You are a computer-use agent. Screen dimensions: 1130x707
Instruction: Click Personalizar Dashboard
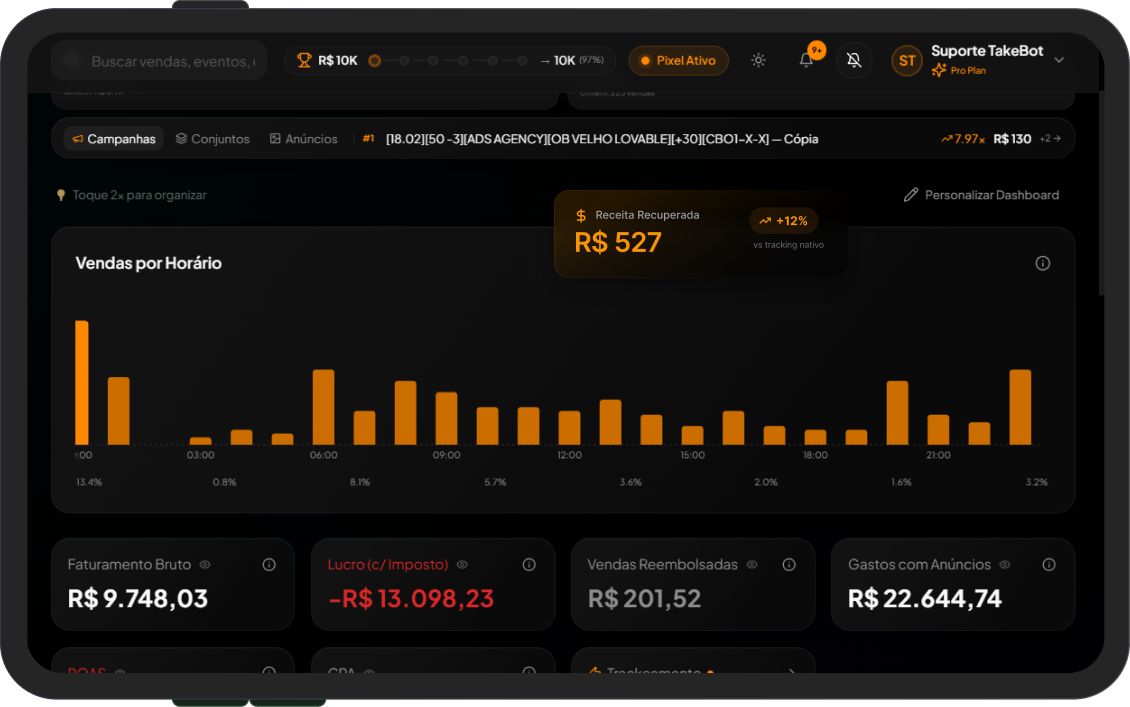point(980,195)
